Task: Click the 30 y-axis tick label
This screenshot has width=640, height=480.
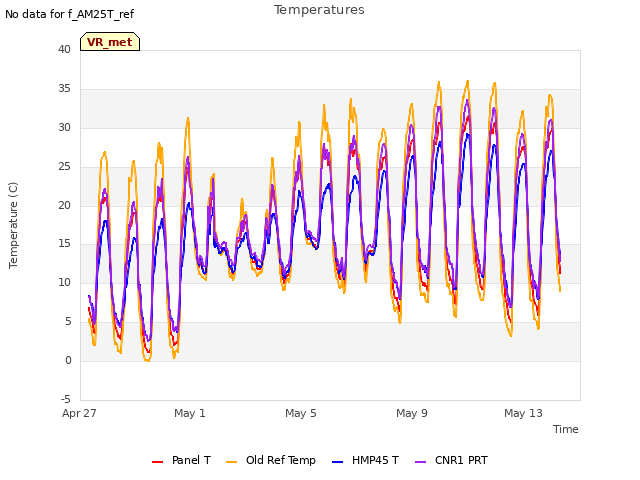Action: pyautogui.click(x=64, y=127)
